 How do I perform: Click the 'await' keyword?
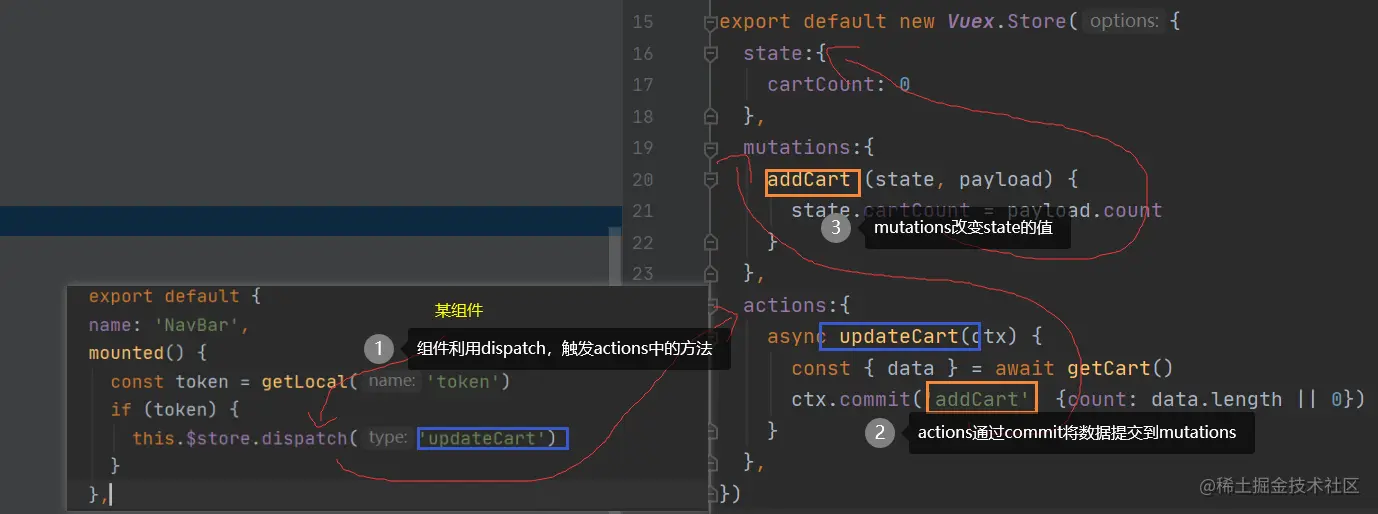[1025, 369]
